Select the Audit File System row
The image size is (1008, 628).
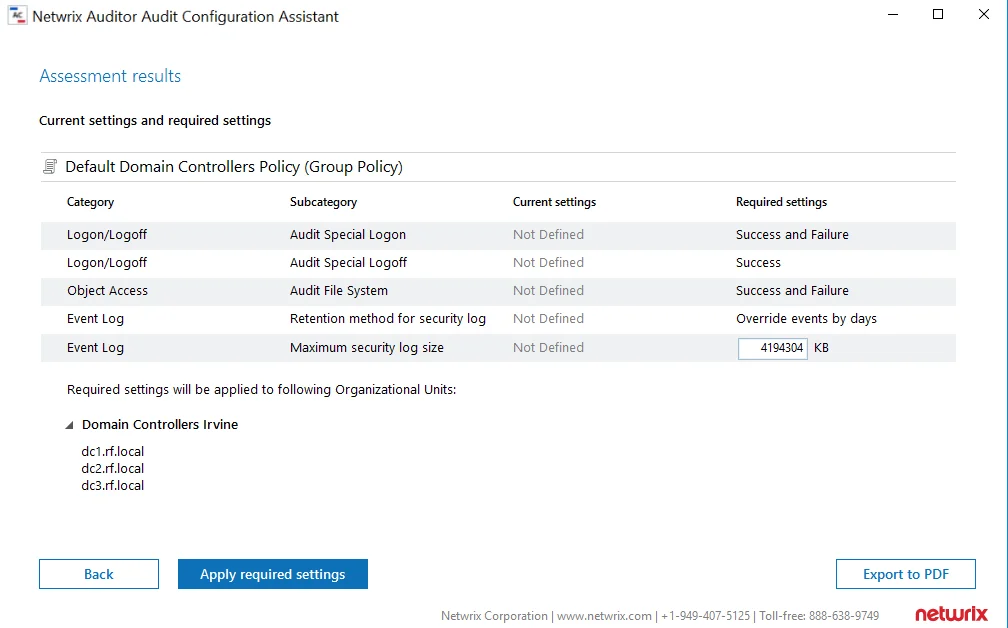[498, 291]
